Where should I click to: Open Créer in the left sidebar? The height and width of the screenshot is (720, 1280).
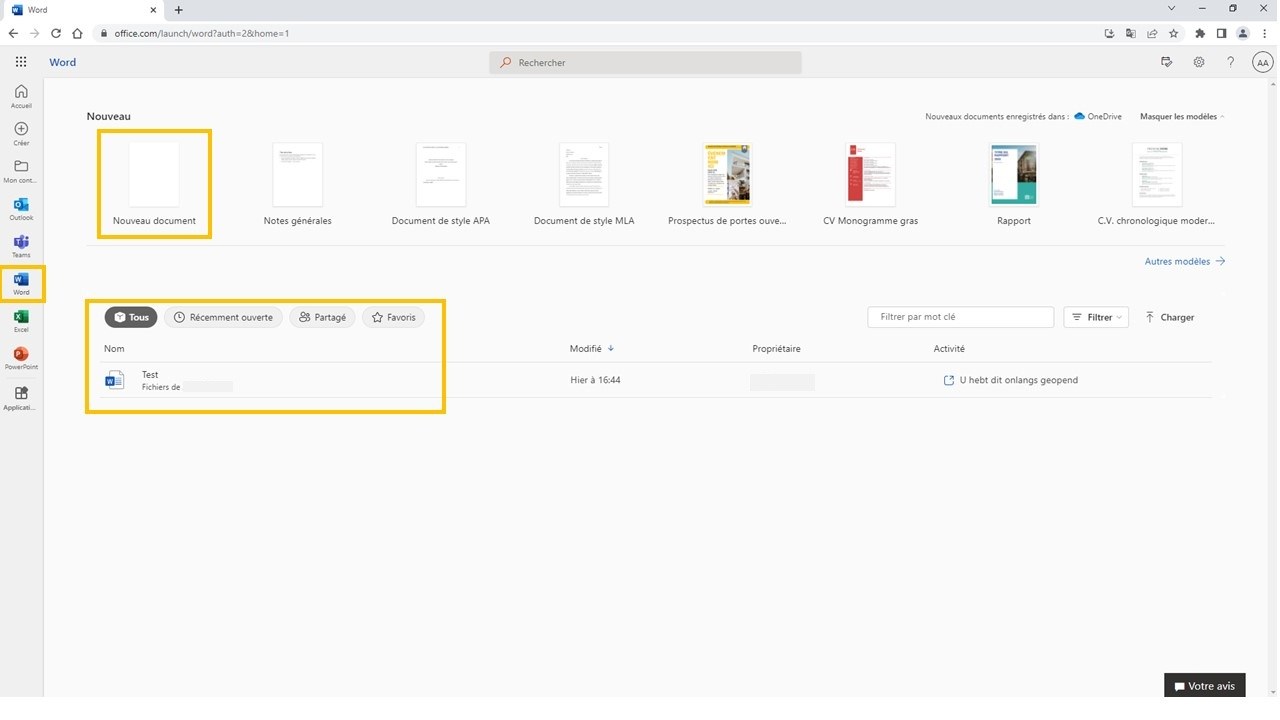click(21, 134)
